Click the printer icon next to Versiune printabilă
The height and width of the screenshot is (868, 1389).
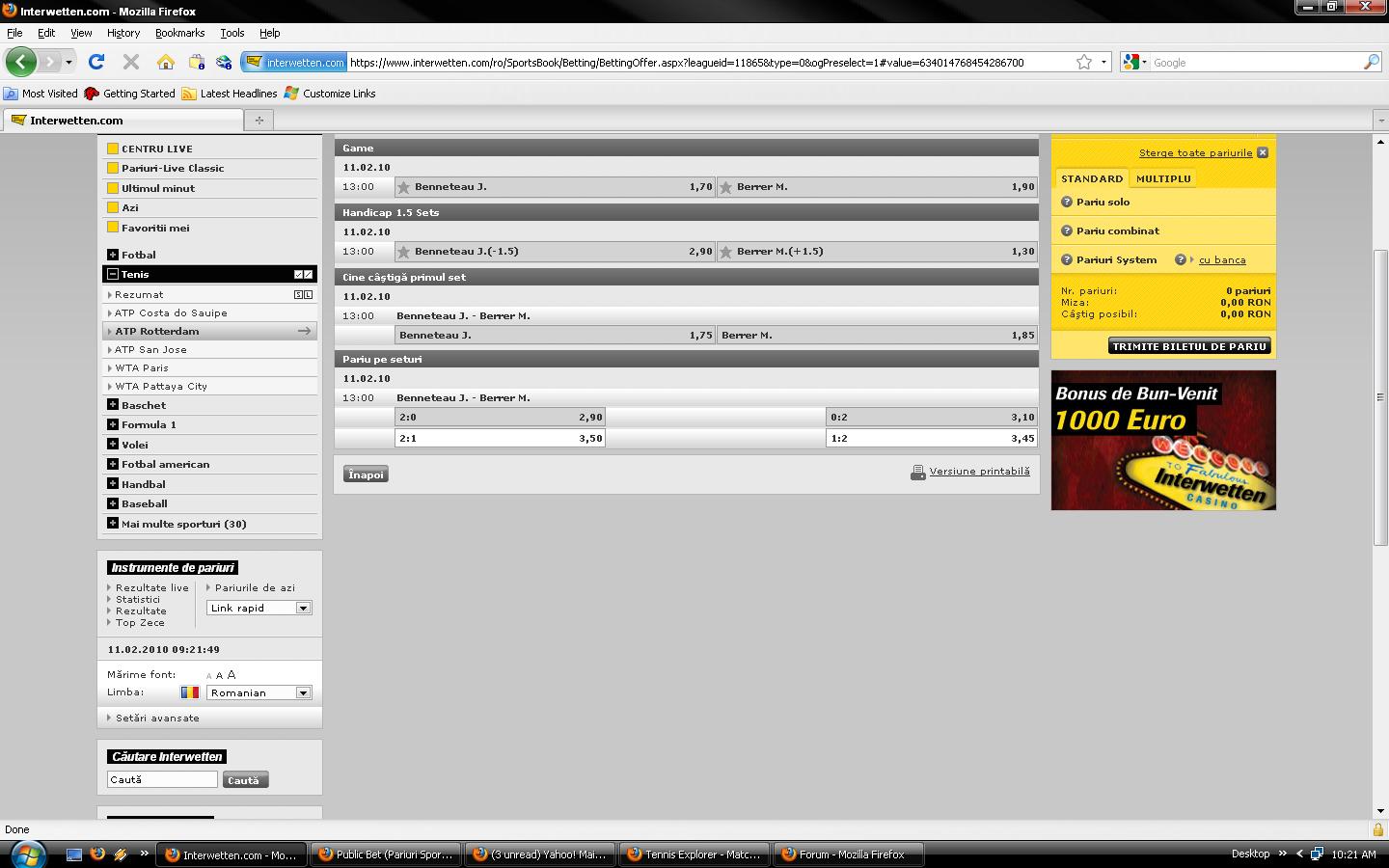click(x=918, y=472)
